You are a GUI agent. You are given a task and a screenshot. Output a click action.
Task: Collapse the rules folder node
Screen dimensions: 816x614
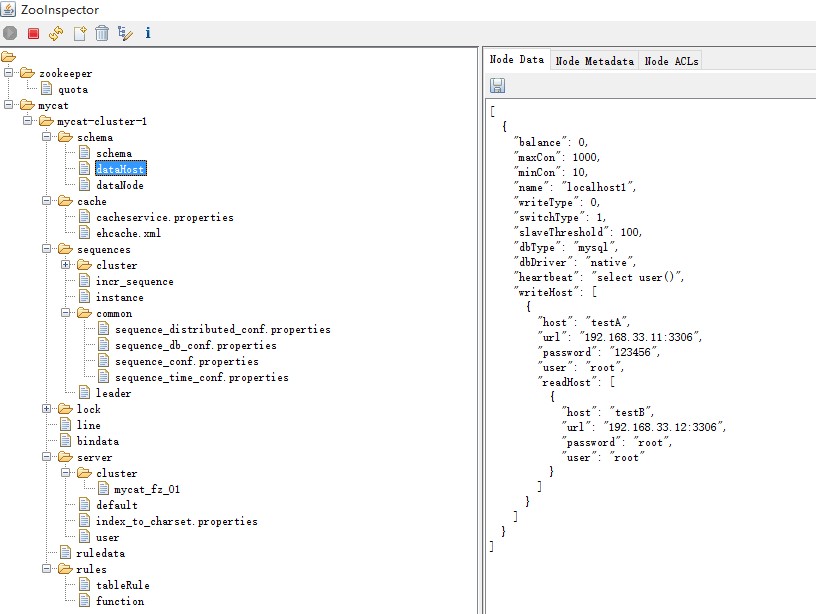(x=47, y=569)
